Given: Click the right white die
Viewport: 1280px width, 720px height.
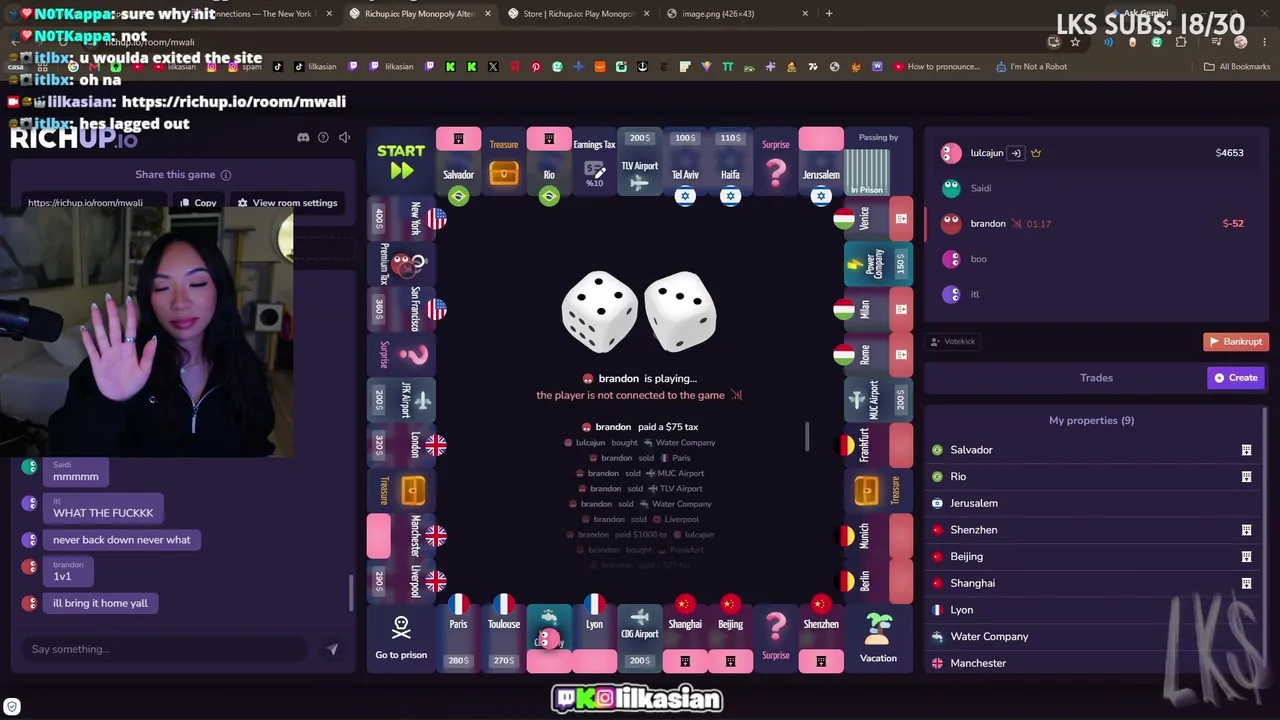Looking at the screenshot, I should (680, 310).
